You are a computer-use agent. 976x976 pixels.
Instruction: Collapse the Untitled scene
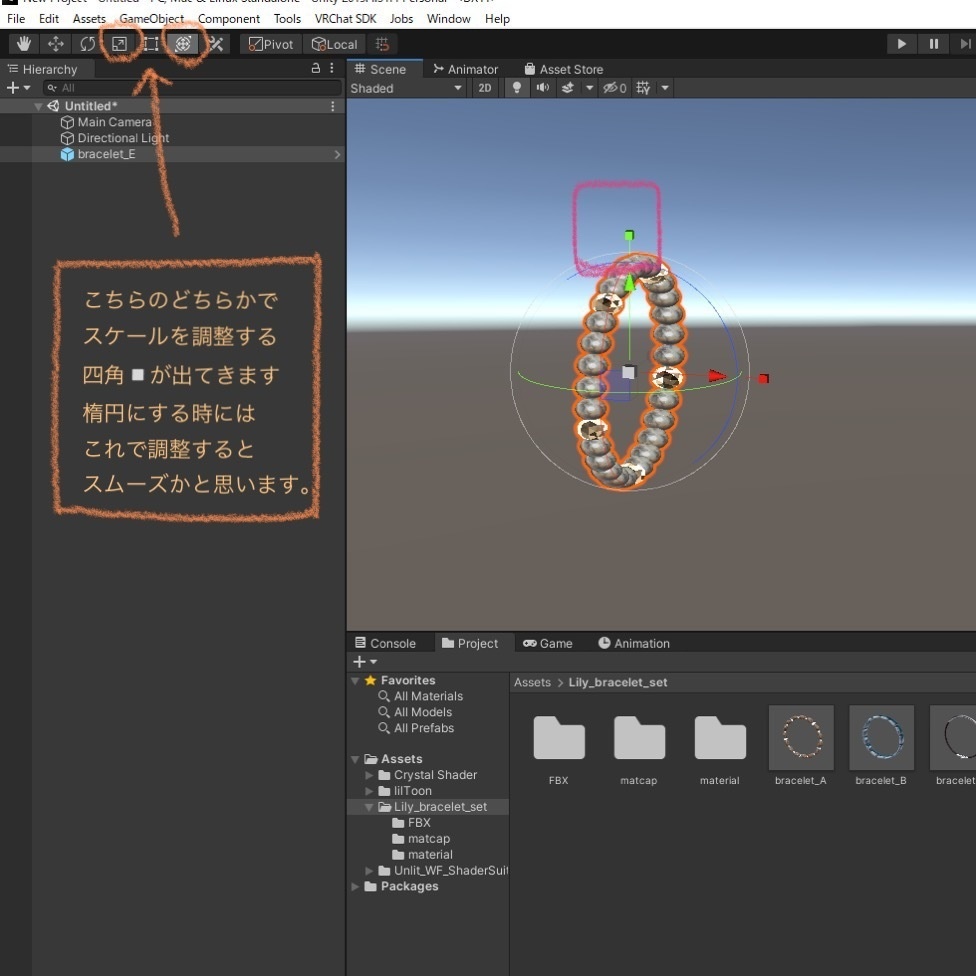click(x=38, y=106)
